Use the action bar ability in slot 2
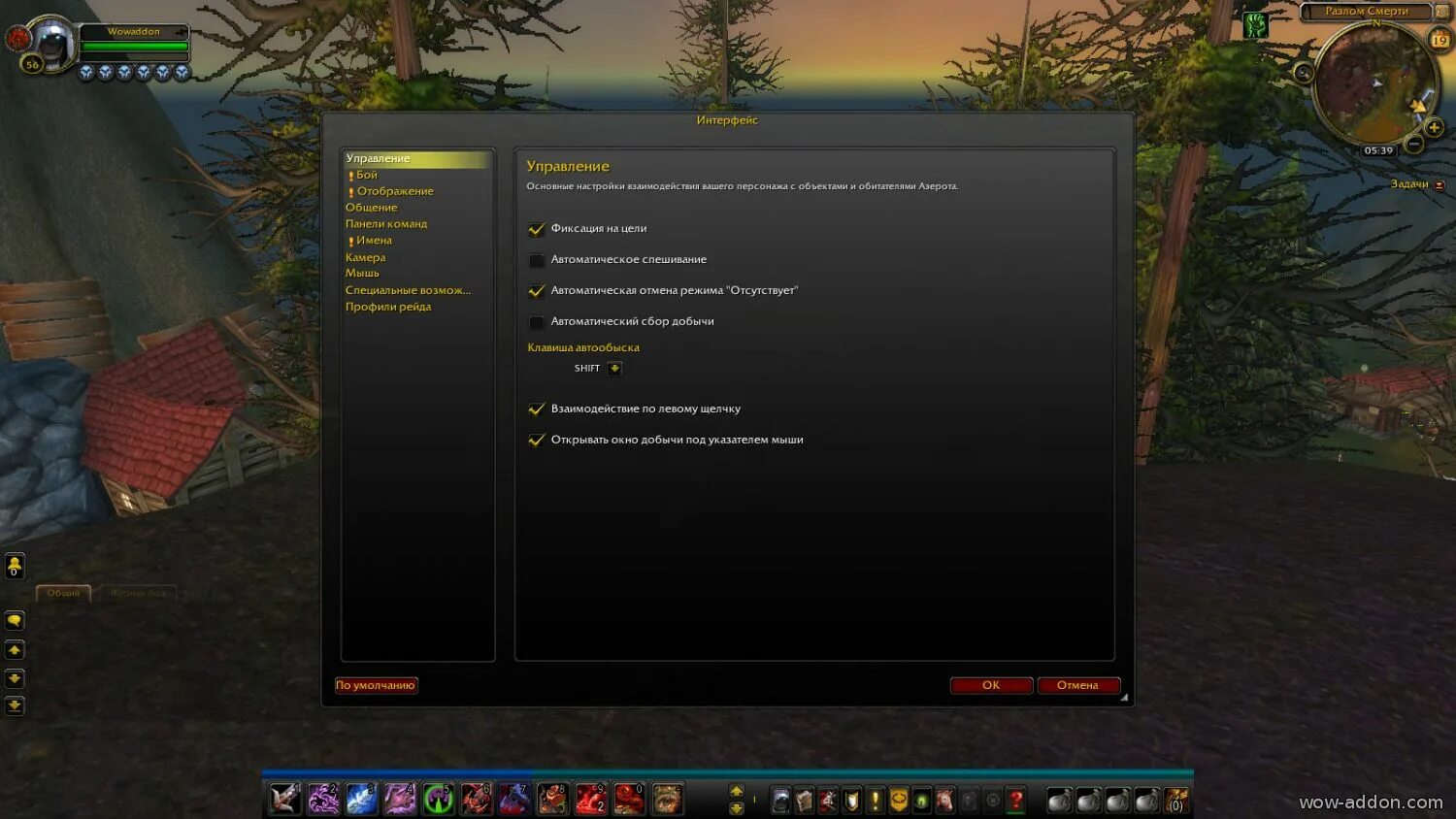 [323, 799]
